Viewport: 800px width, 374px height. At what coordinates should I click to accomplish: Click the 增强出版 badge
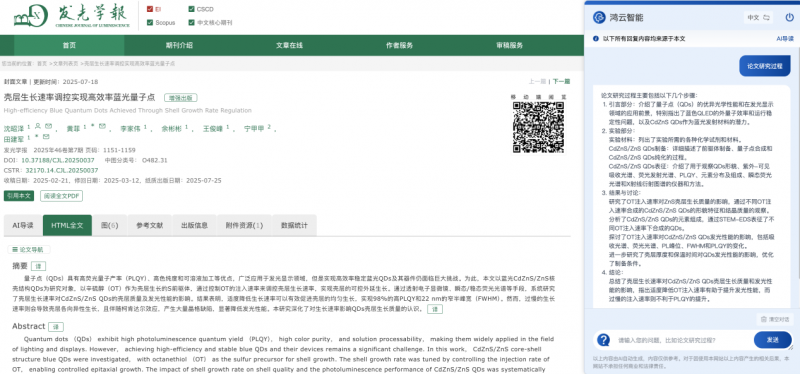point(181,98)
